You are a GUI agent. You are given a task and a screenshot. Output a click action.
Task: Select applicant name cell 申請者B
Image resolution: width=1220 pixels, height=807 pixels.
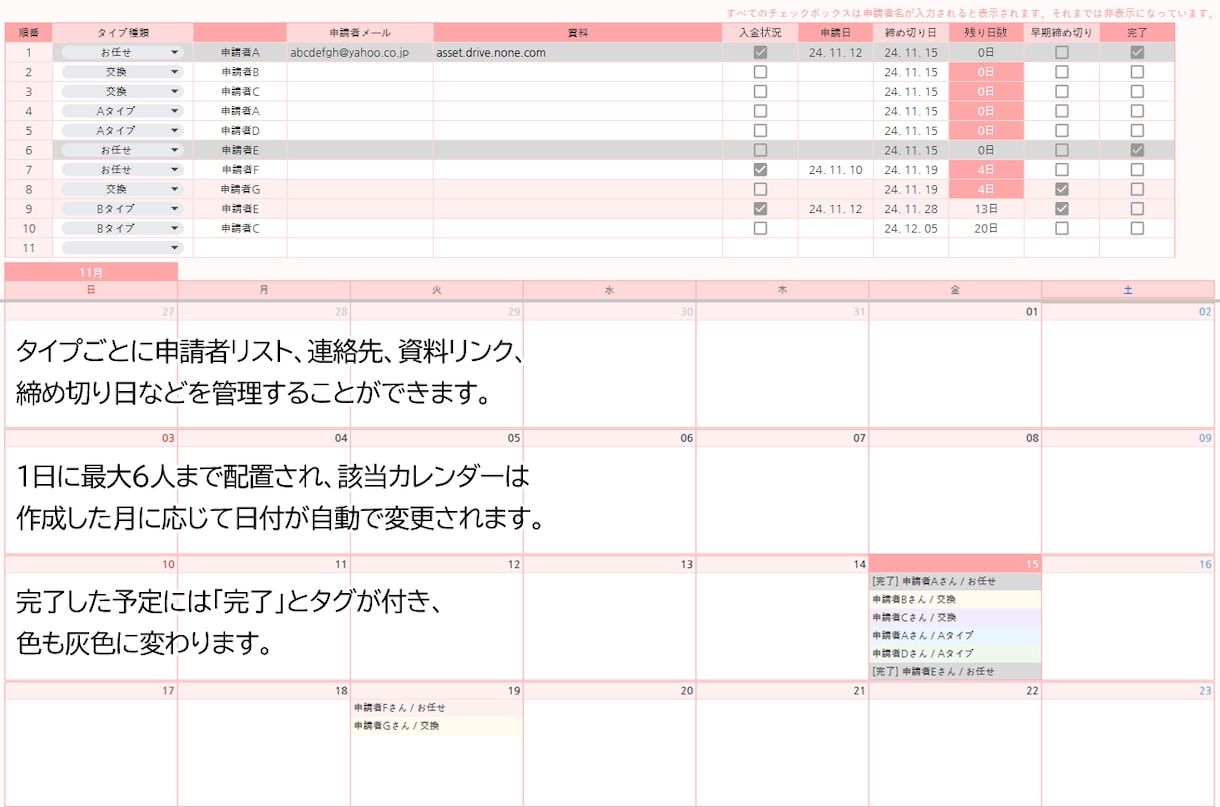point(240,72)
